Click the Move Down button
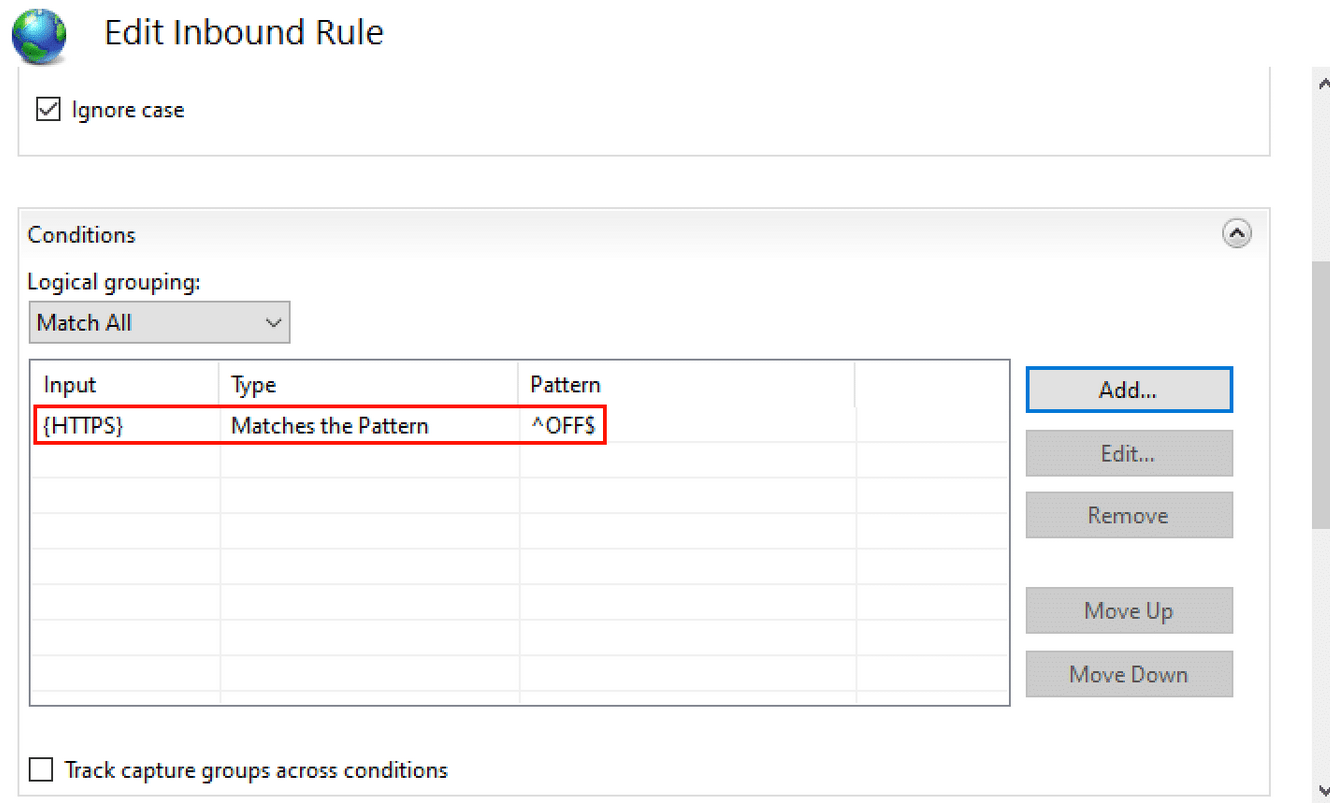1330x803 pixels. (1129, 675)
